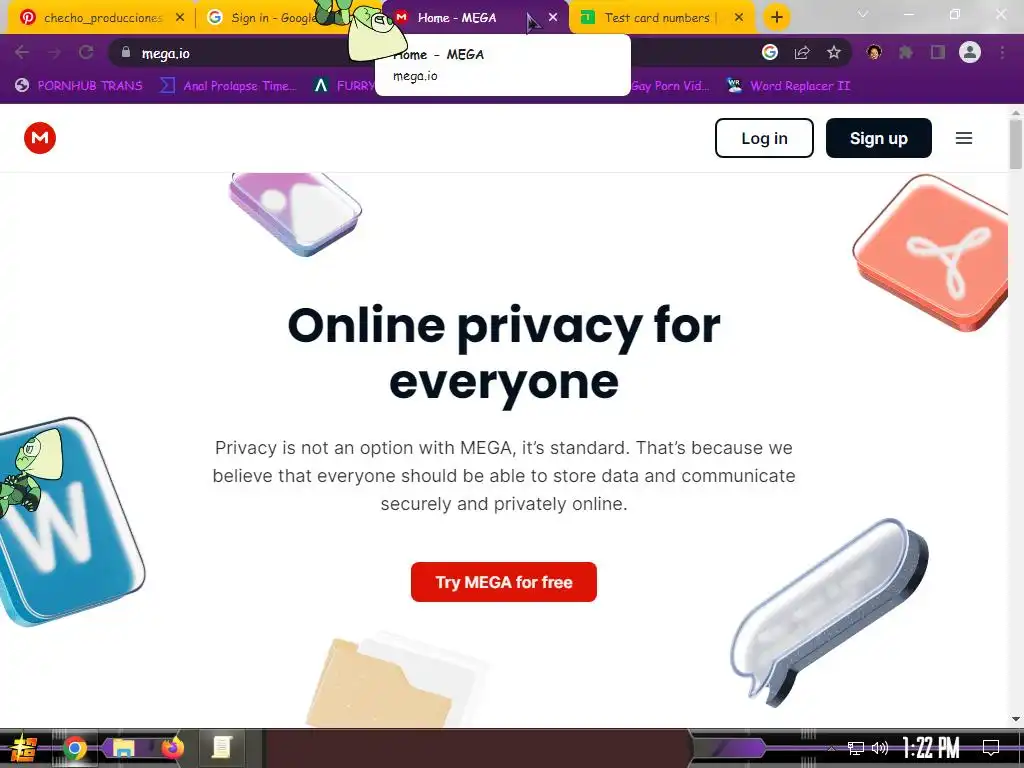Image resolution: width=1024 pixels, height=768 pixels.
Task: Open the Chrome extensions puzzle icon
Action: click(906, 53)
